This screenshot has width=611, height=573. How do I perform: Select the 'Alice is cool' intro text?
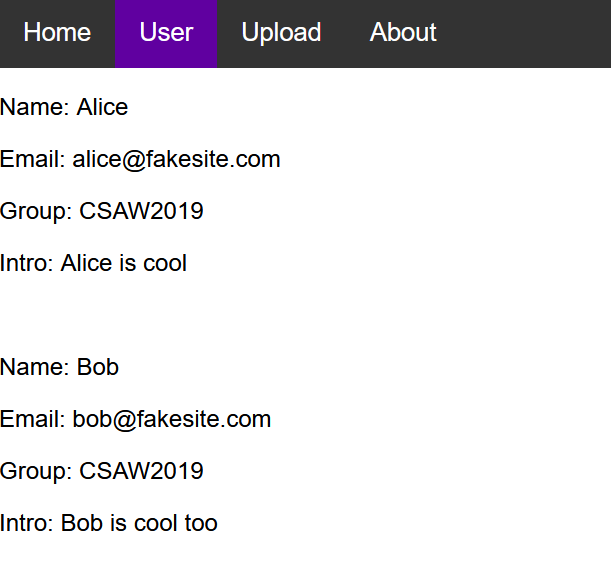(124, 263)
